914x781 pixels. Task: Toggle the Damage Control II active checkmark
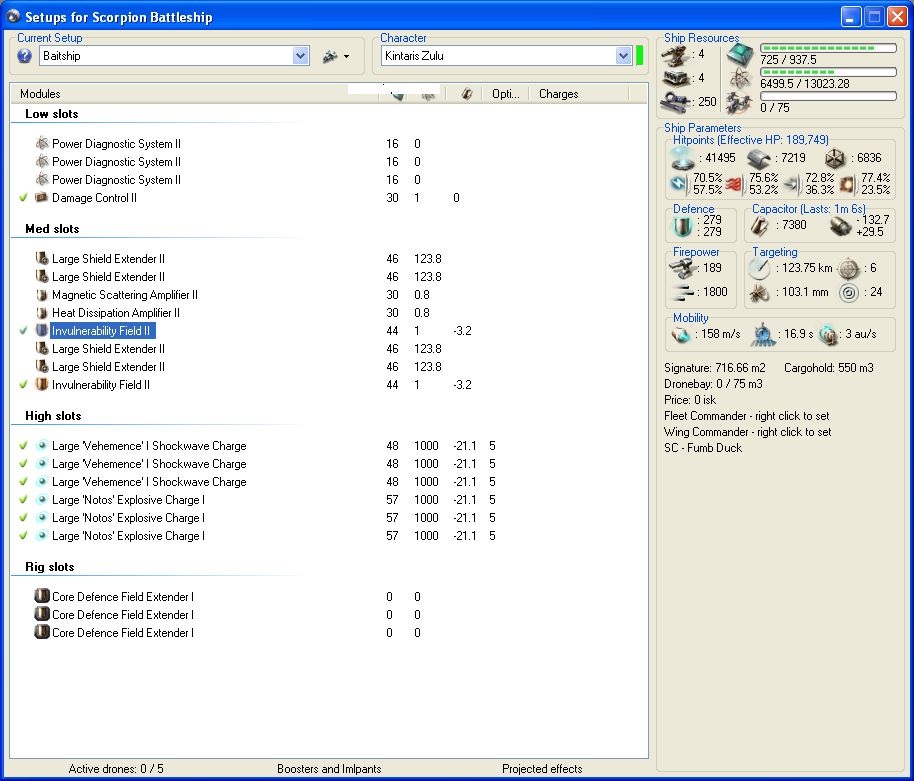(x=23, y=198)
